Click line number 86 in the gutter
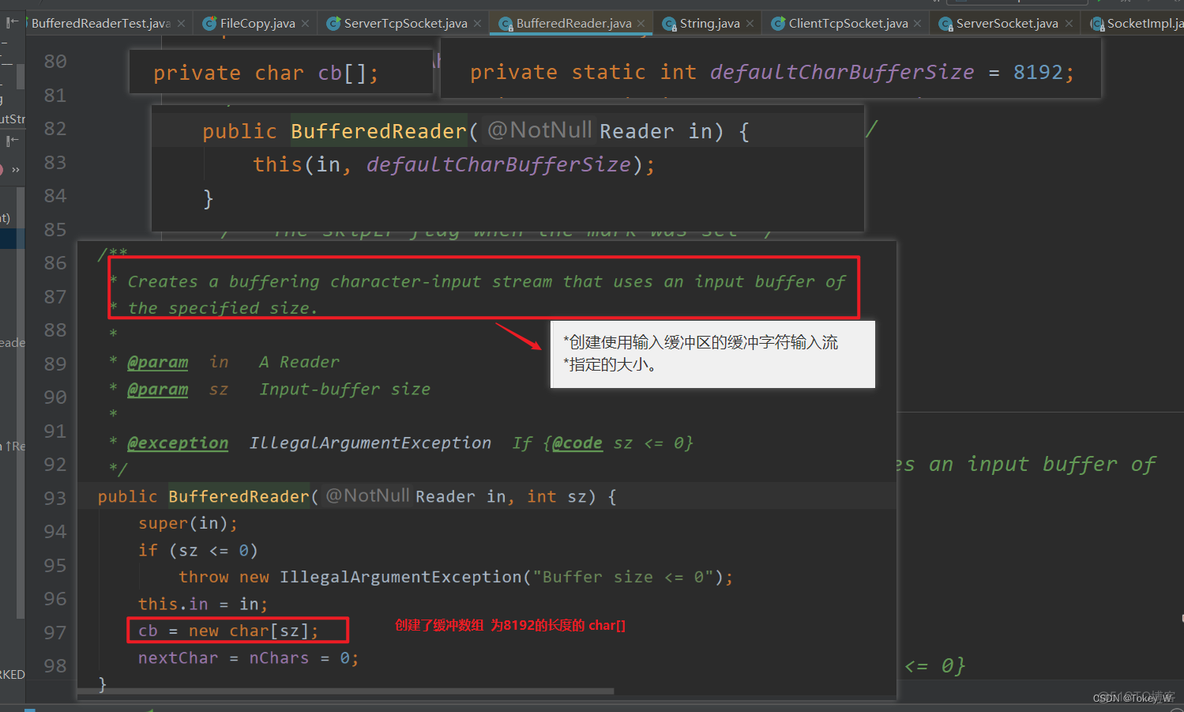The width and height of the screenshot is (1184, 712). pos(54,263)
